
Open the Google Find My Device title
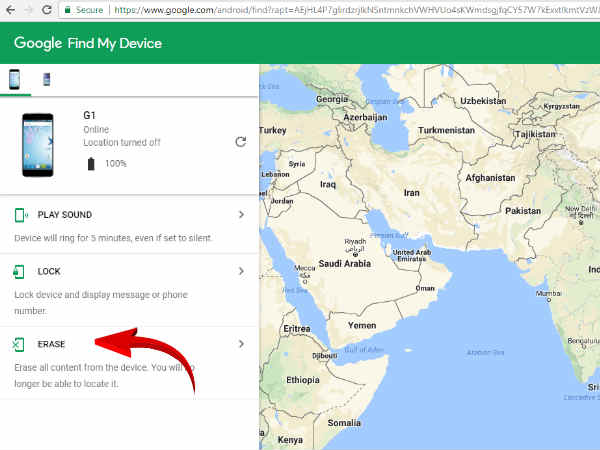(x=88, y=43)
